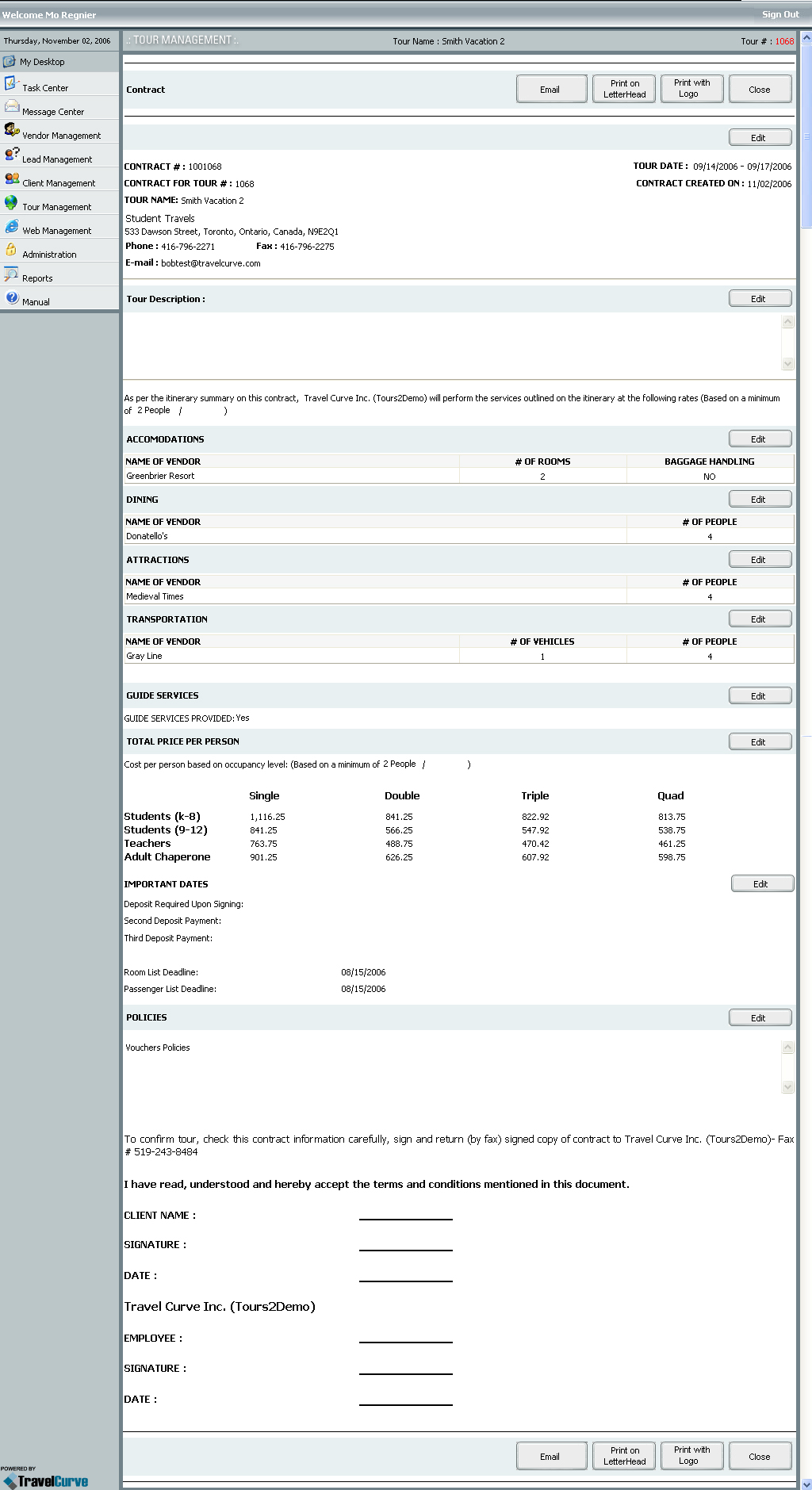Click the My Desktop icon in sidebar
This screenshot has width=812, height=1490.
pyautogui.click(x=10, y=61)
